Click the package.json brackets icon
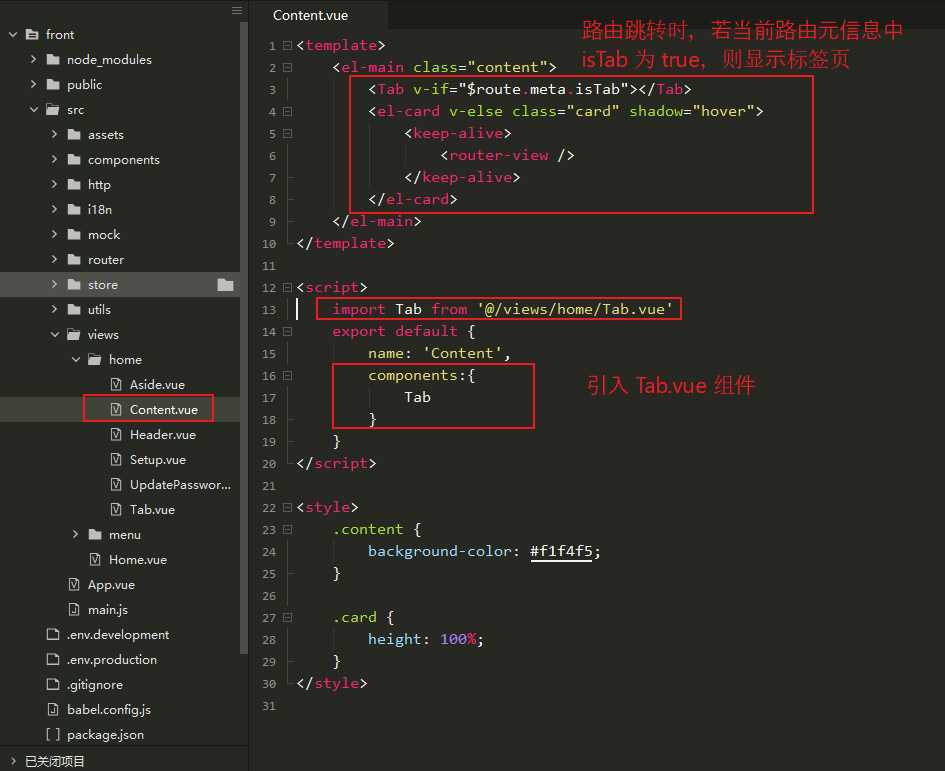This screenshot has height=771, width=945. point(53,734)
